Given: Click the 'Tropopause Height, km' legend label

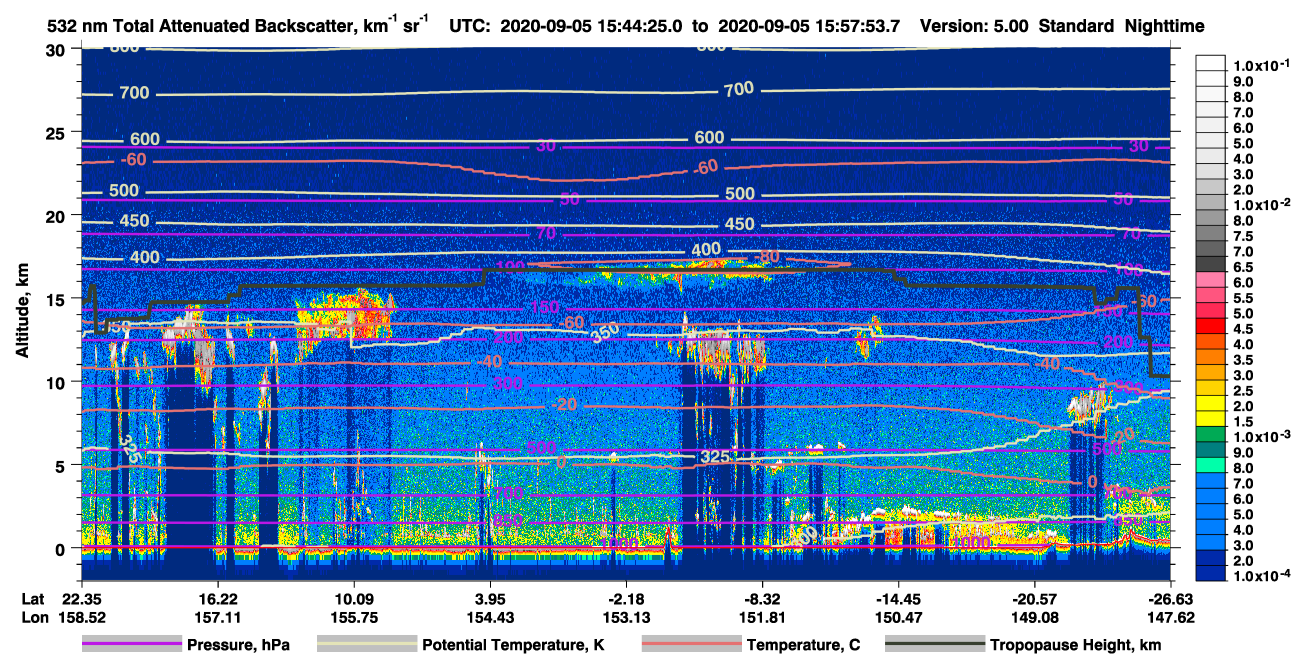Looking at the screenshot, I should [x=1075, y=645].
